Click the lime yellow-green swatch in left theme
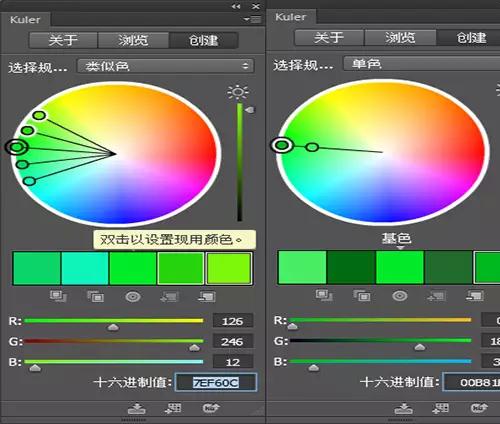This screenshot has width=500, height=424. coord(229,268)
